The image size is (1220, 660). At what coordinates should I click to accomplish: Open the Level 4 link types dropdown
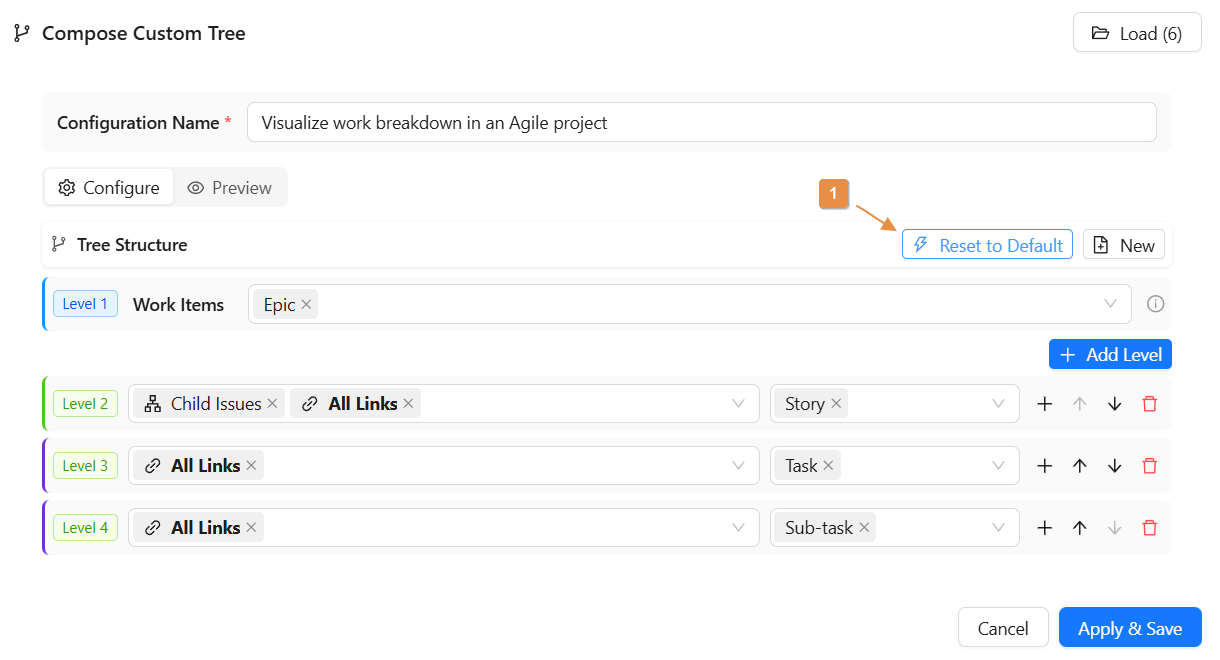[x=738, y=528]
